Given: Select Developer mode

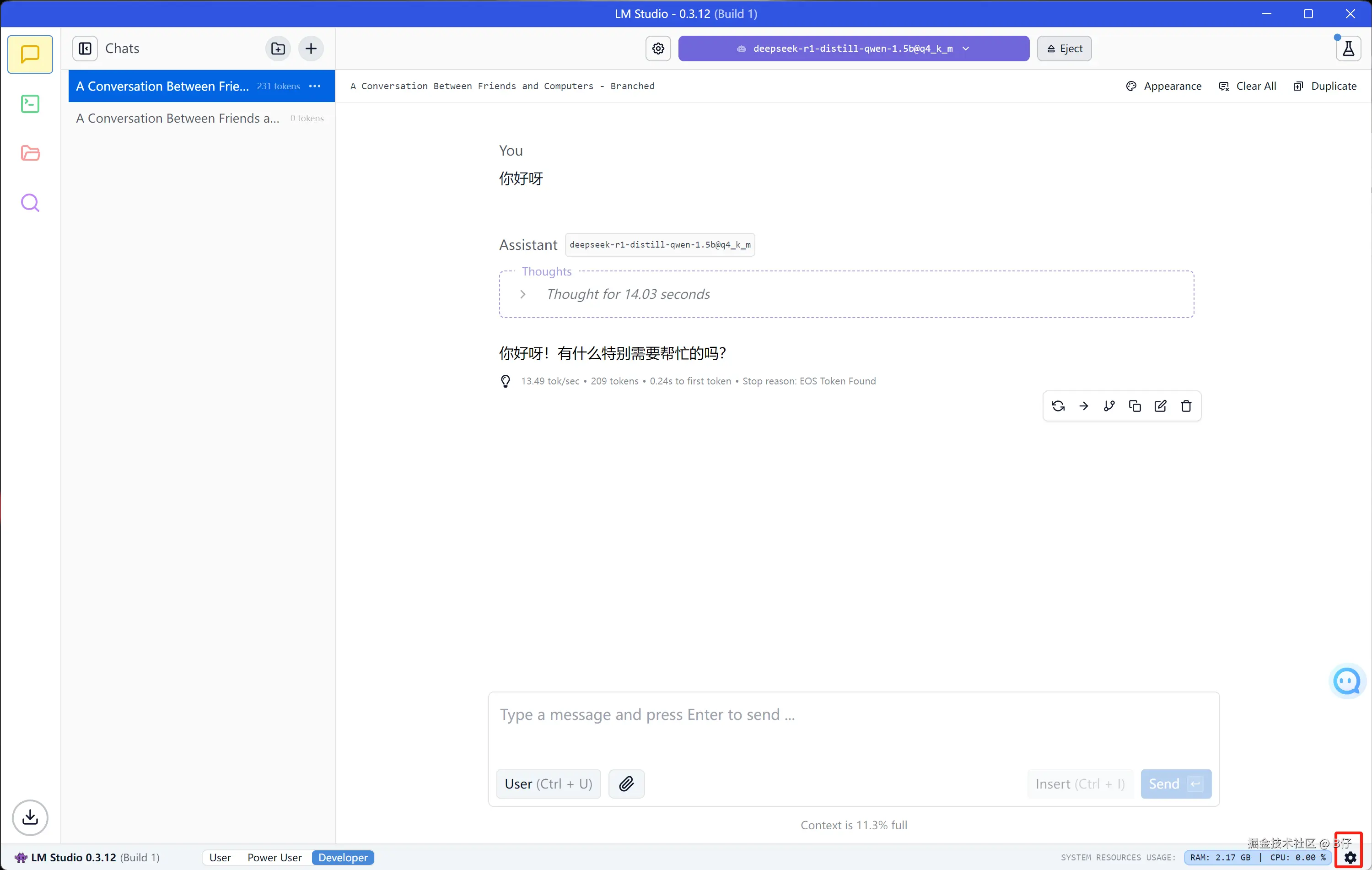Looking at the screenshot, I should click(x=343, y=857).
